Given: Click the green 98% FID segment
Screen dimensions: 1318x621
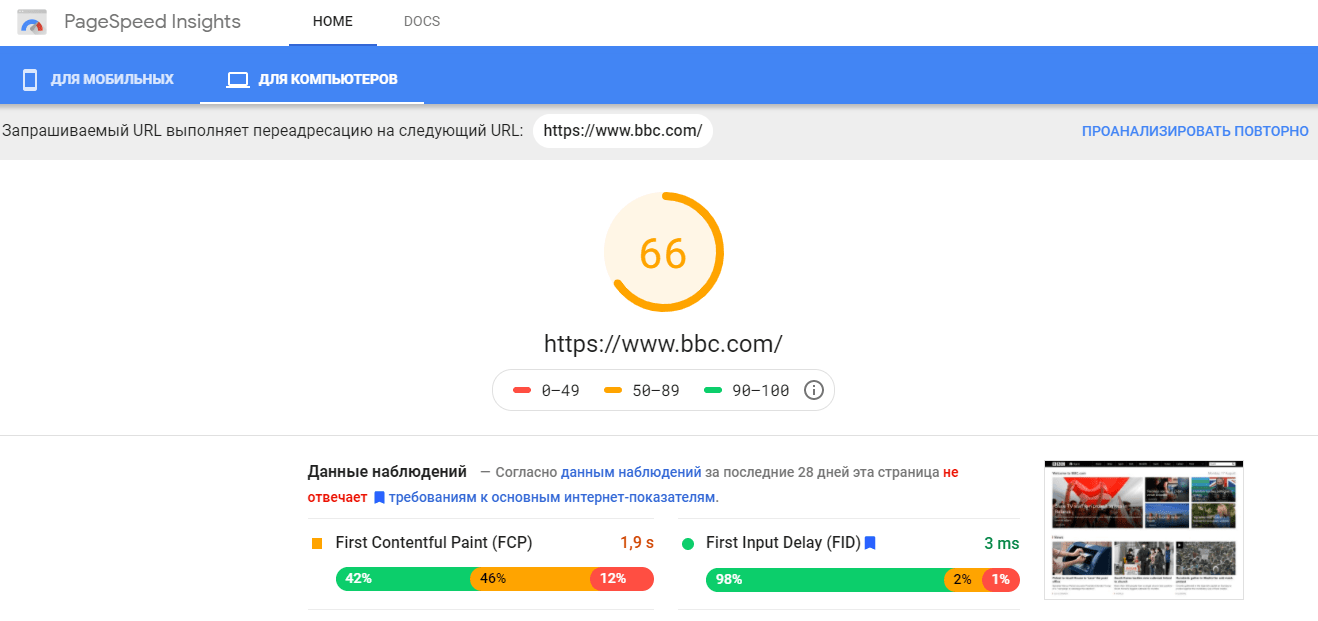Looking at the screenshot, I should 825,580.
